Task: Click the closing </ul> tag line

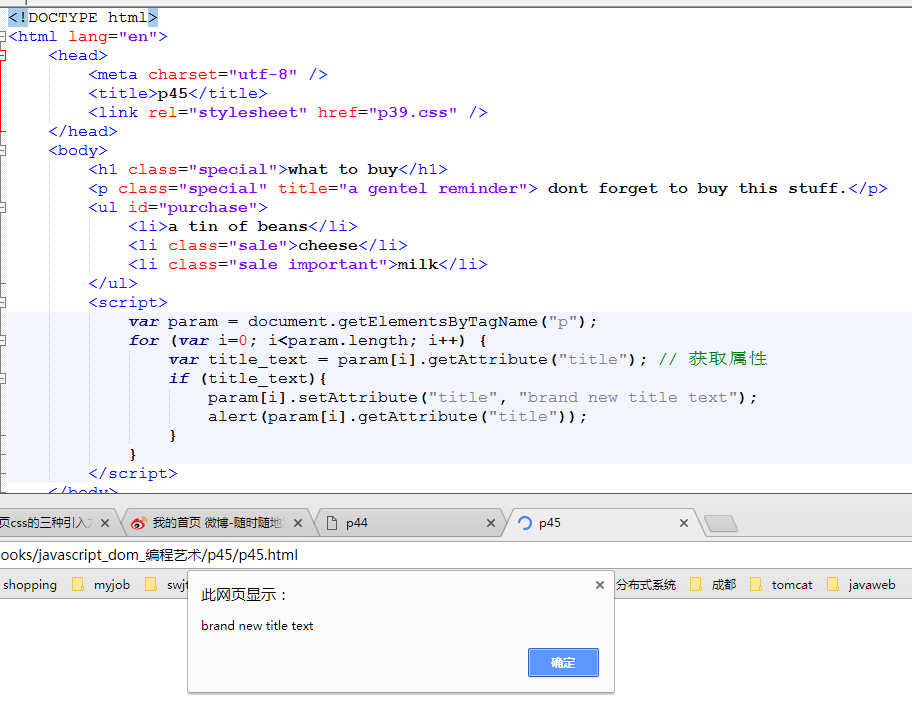Action: (113, 284)
